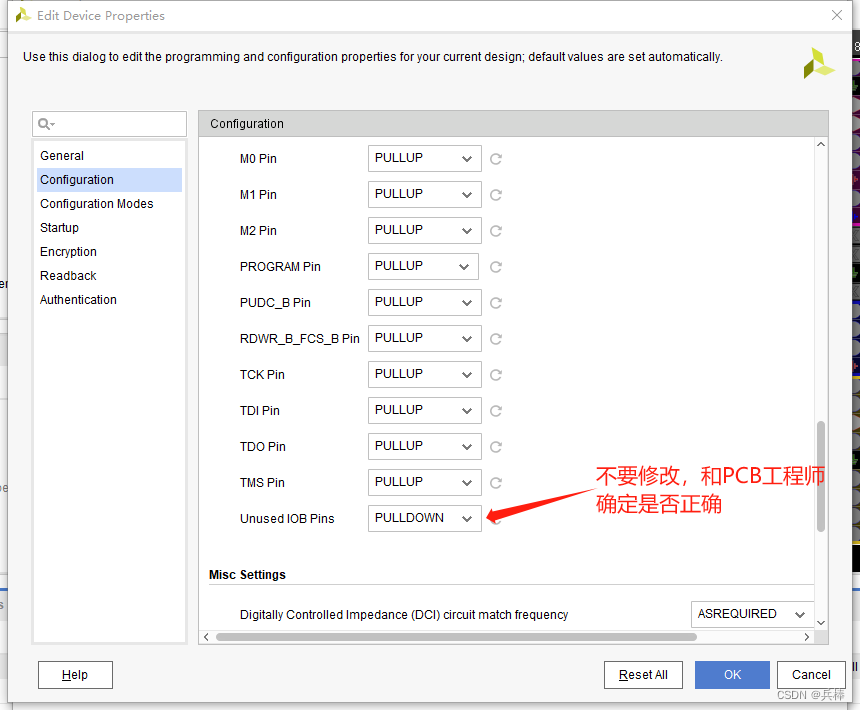Reset the TMS Pin value to default
This screenshot has width=860, height=710.
point(496,483)
